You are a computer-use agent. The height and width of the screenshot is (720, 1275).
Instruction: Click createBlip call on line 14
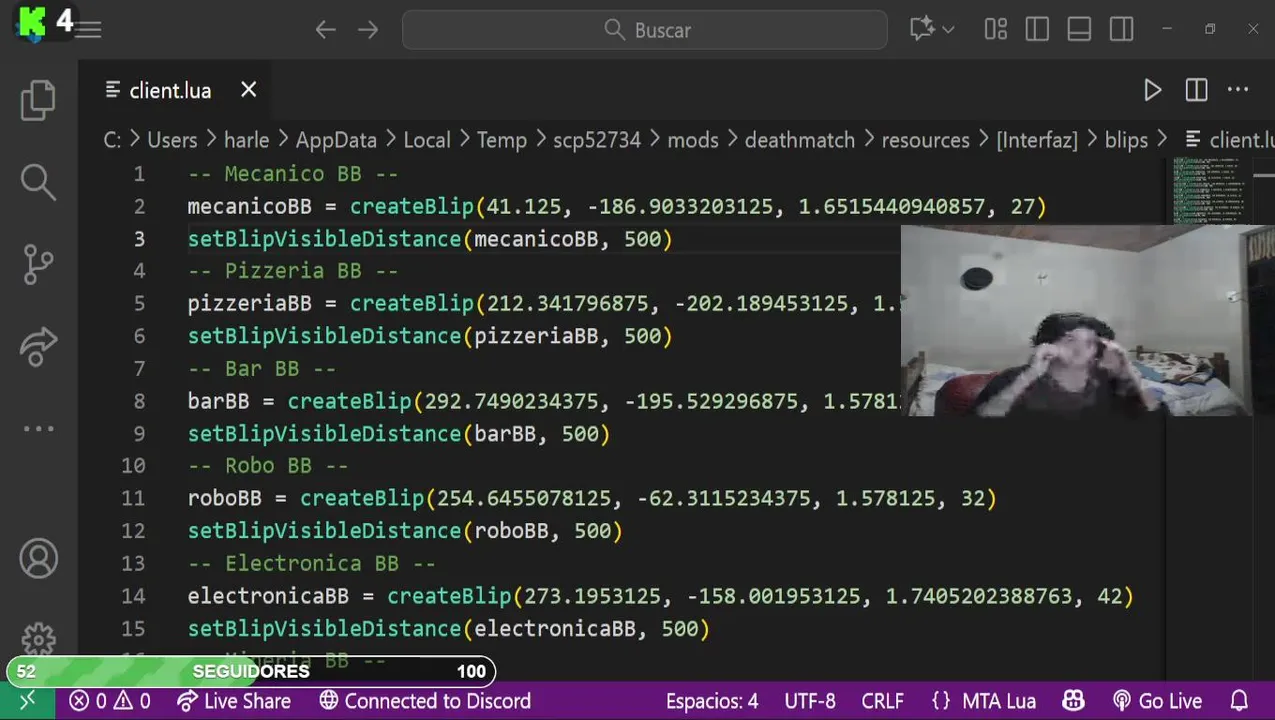click(449, 596)
